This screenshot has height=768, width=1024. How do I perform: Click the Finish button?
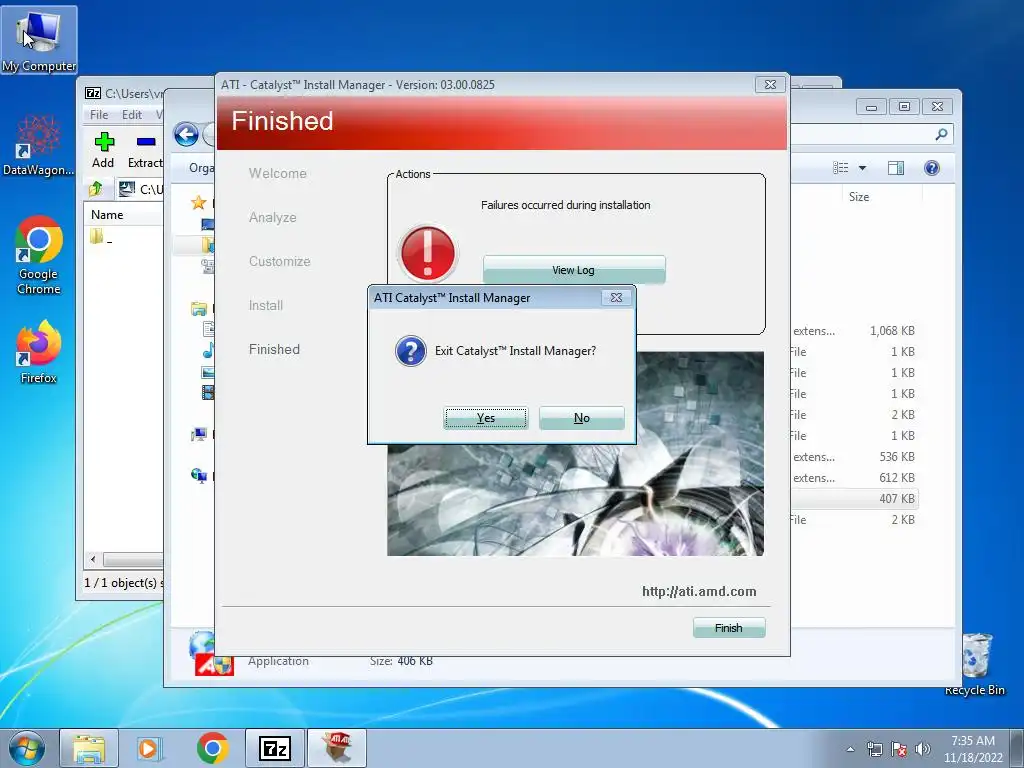[729, 628]
